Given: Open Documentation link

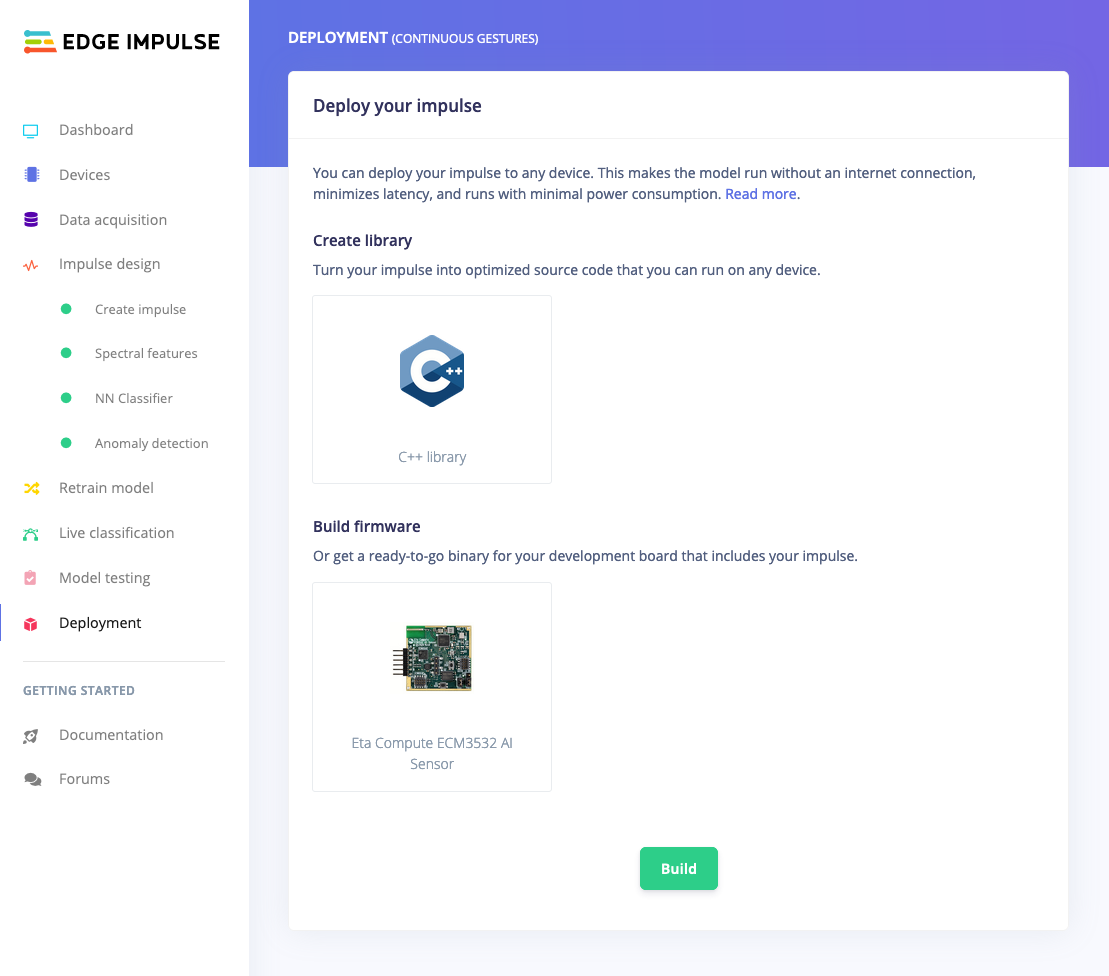Looking at the screenshot, I should (110, 735).
